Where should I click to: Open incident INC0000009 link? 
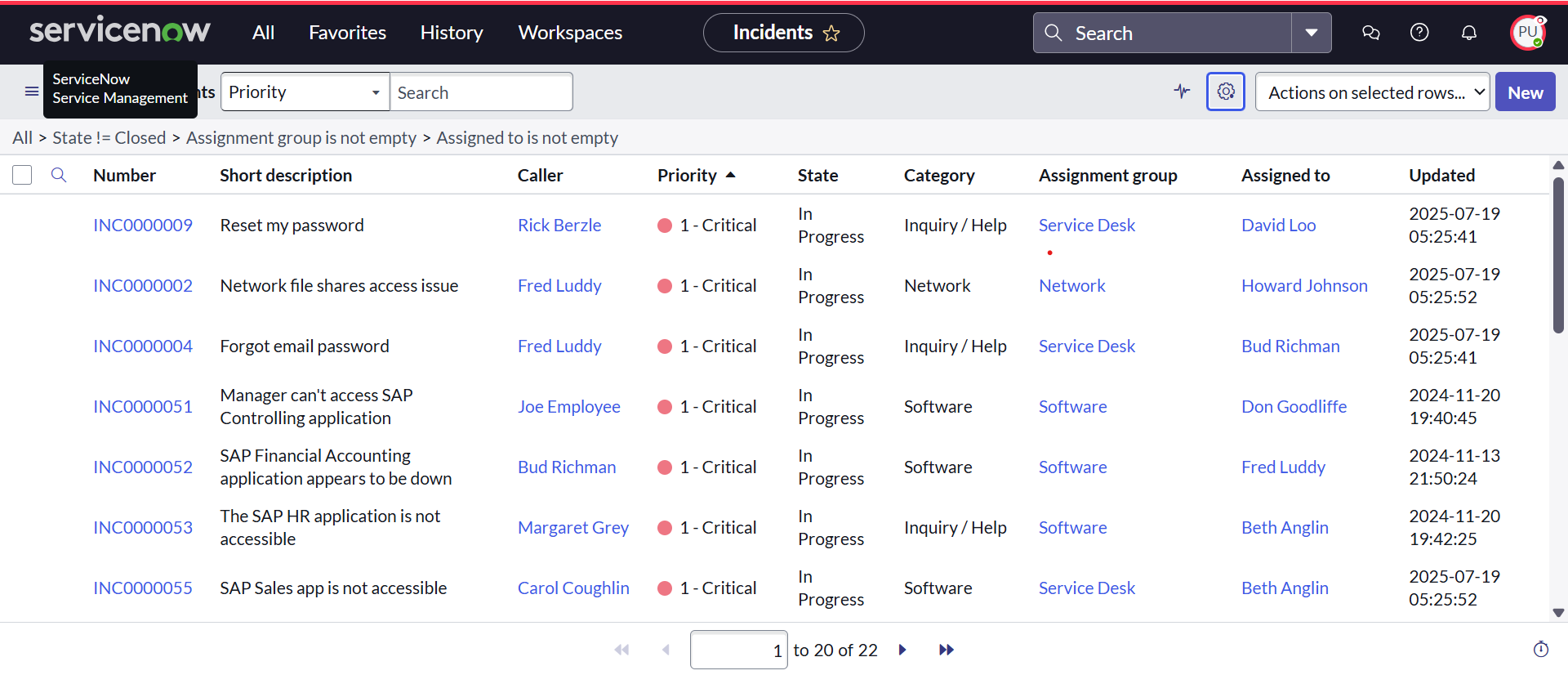click(143, 226)
